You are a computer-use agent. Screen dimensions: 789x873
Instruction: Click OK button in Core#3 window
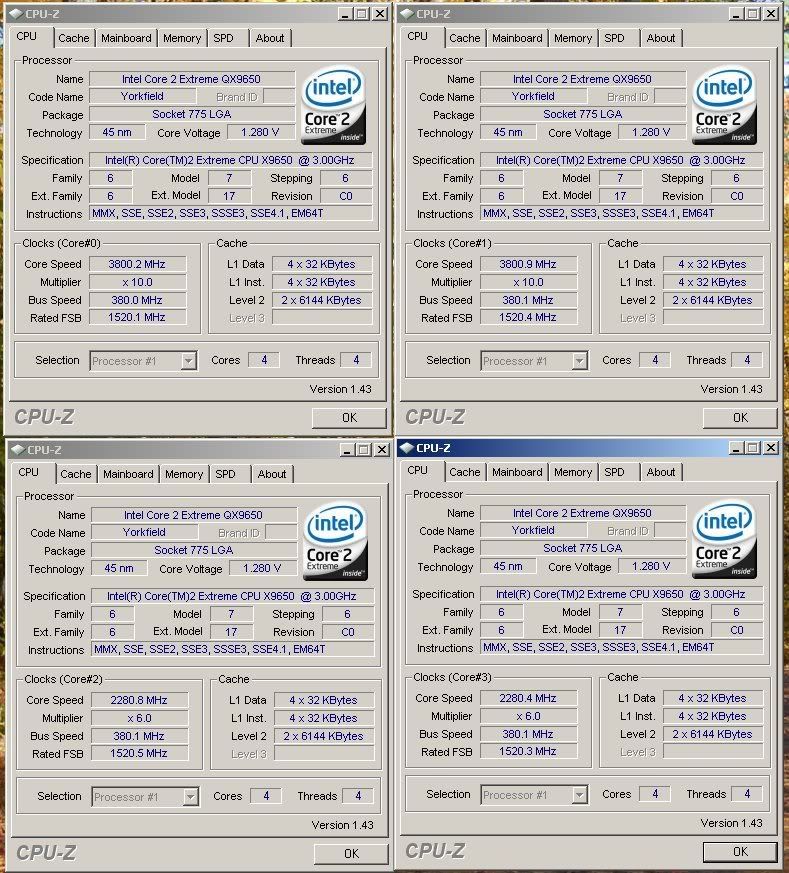[740, 851]
